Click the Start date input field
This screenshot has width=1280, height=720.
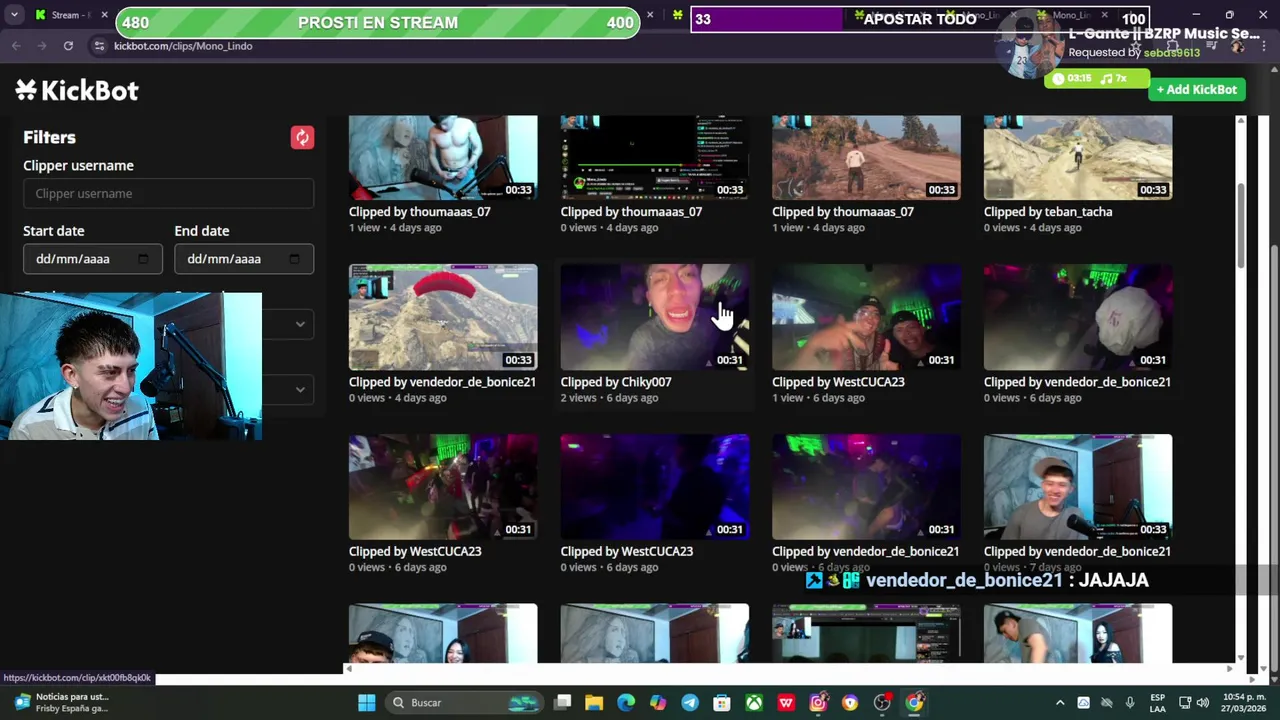coord(92,259)
